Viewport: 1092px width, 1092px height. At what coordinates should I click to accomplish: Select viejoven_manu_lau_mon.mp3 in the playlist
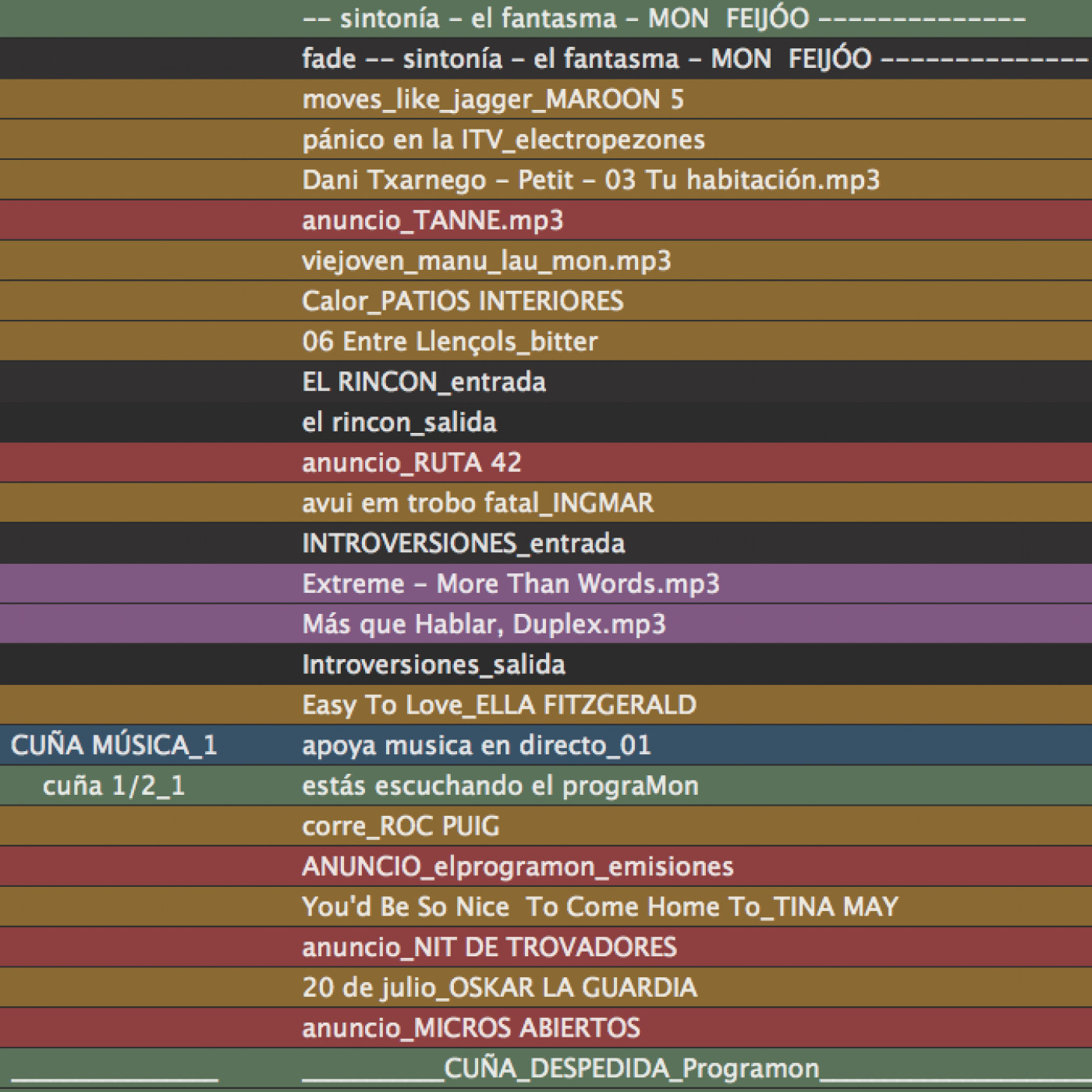[486, 261]
